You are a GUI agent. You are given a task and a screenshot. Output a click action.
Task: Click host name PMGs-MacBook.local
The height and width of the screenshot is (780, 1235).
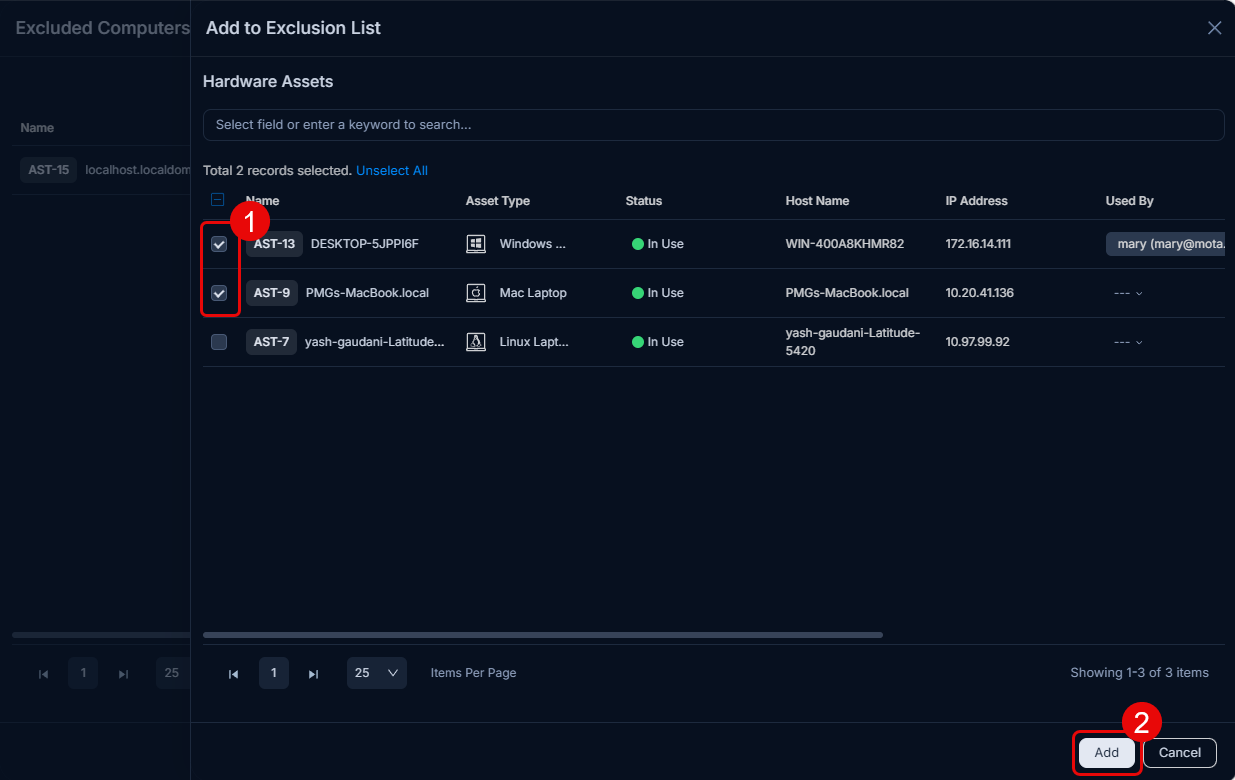[847, 293]
